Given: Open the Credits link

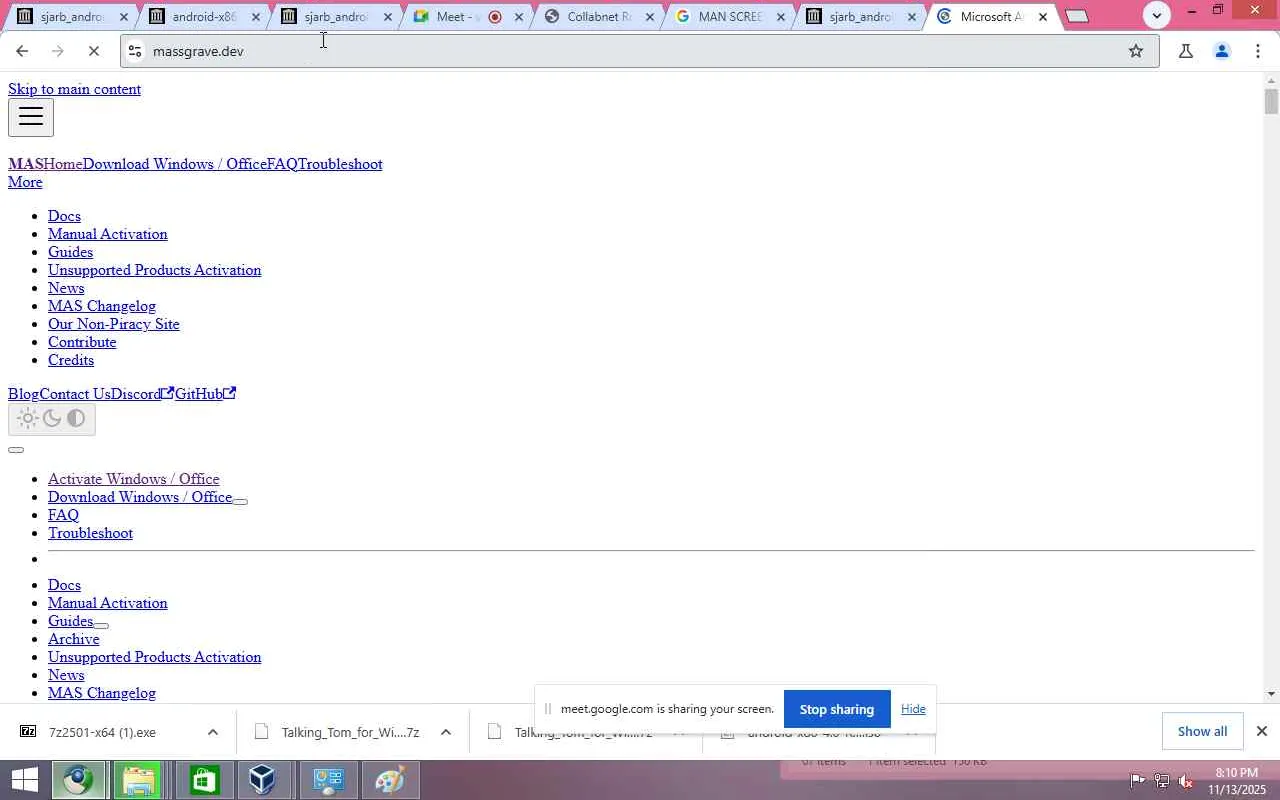Looking at the screenshot, I should click(x=71, y=360).
